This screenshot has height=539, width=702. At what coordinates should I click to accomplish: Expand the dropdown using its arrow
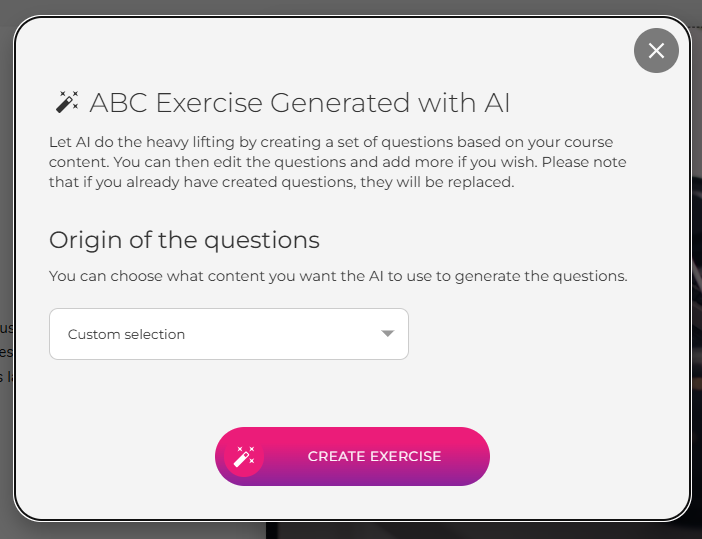coord(388,334)
